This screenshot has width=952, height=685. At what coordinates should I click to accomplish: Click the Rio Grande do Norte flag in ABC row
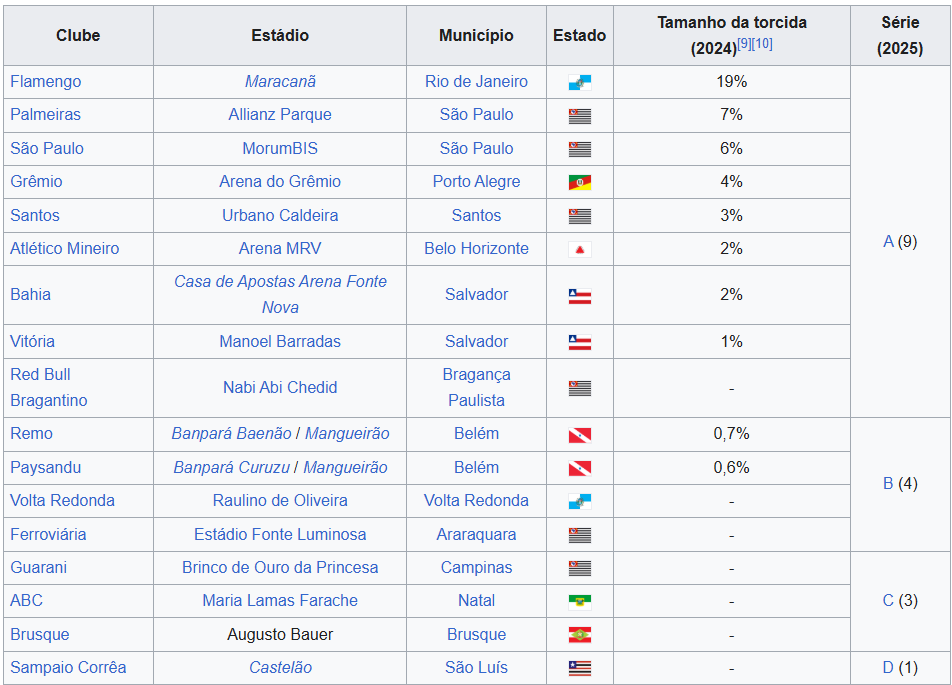(x=579, y=601)
